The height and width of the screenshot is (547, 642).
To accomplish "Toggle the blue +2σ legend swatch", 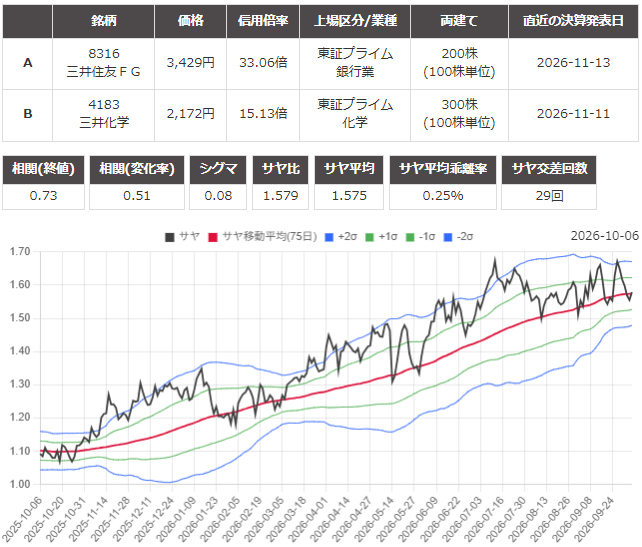I will [x=329, y=237].
